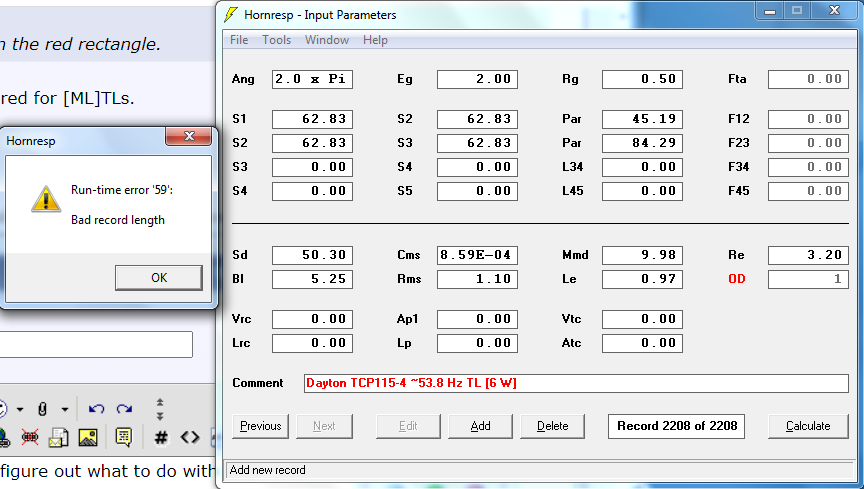The height and width of the screenshot is (489, 864).
Task: Click the Par field showing 45.19
Action: point(642,119)
